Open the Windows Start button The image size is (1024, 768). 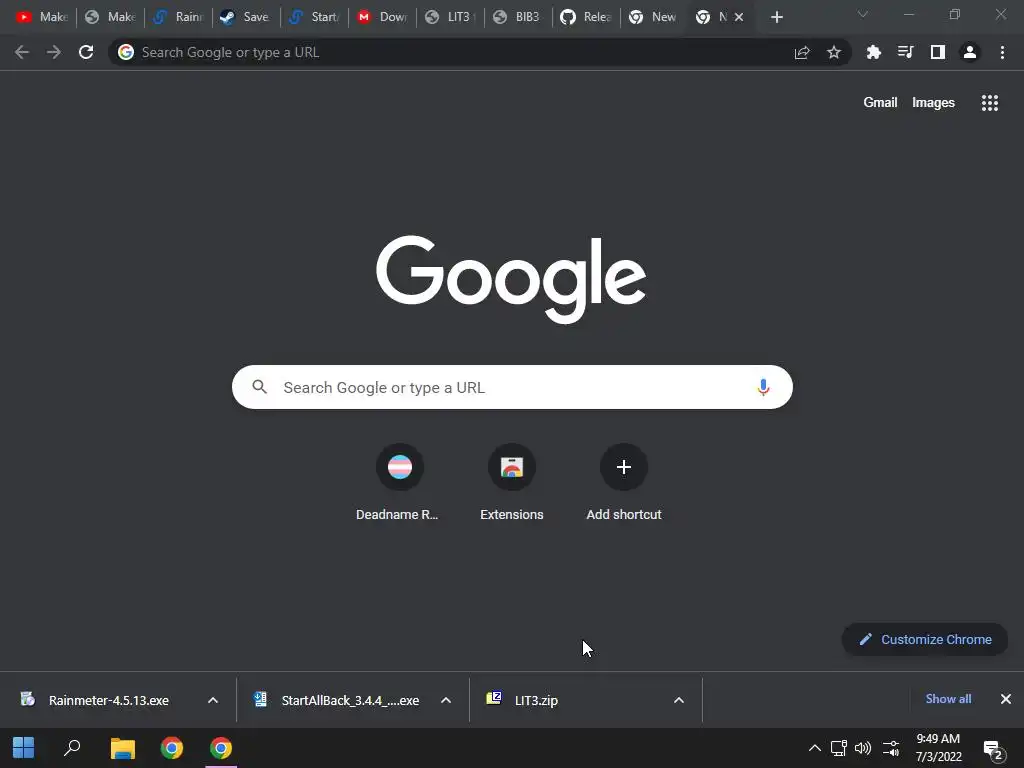pos(24,748)
